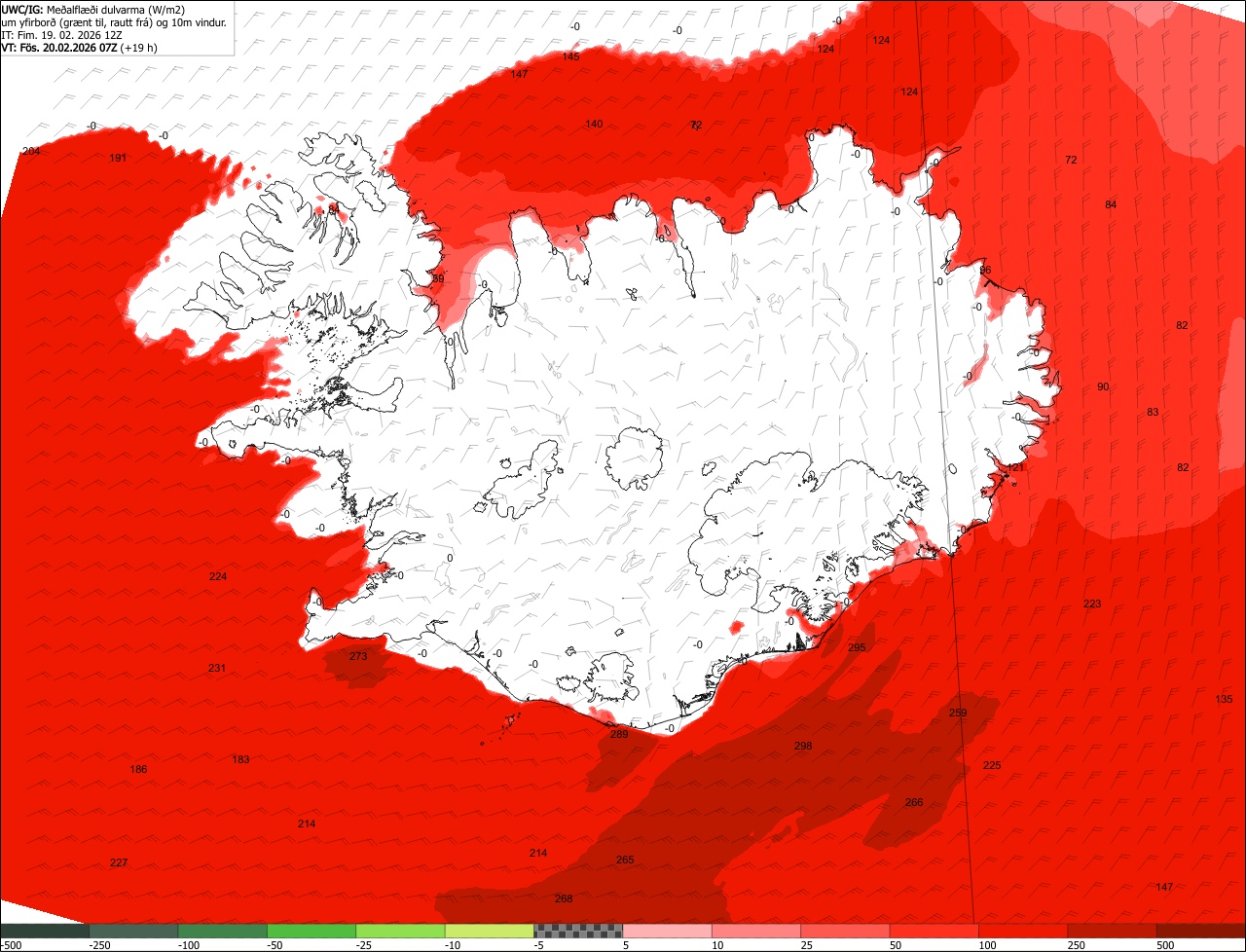Click the dark green swatch between -500 and -250
The width and height of the screenshot is (1246, 952).
(44, 931)
